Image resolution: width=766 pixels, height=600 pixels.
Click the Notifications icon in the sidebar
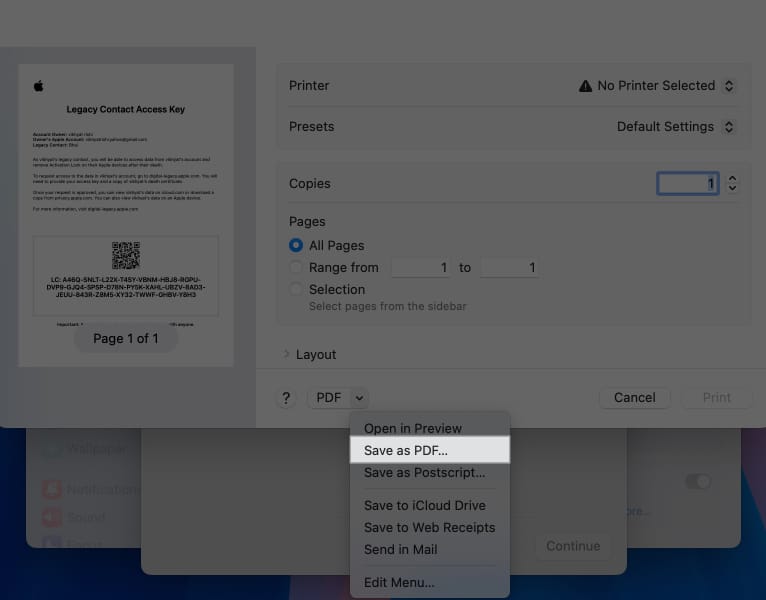click(50, 490)
